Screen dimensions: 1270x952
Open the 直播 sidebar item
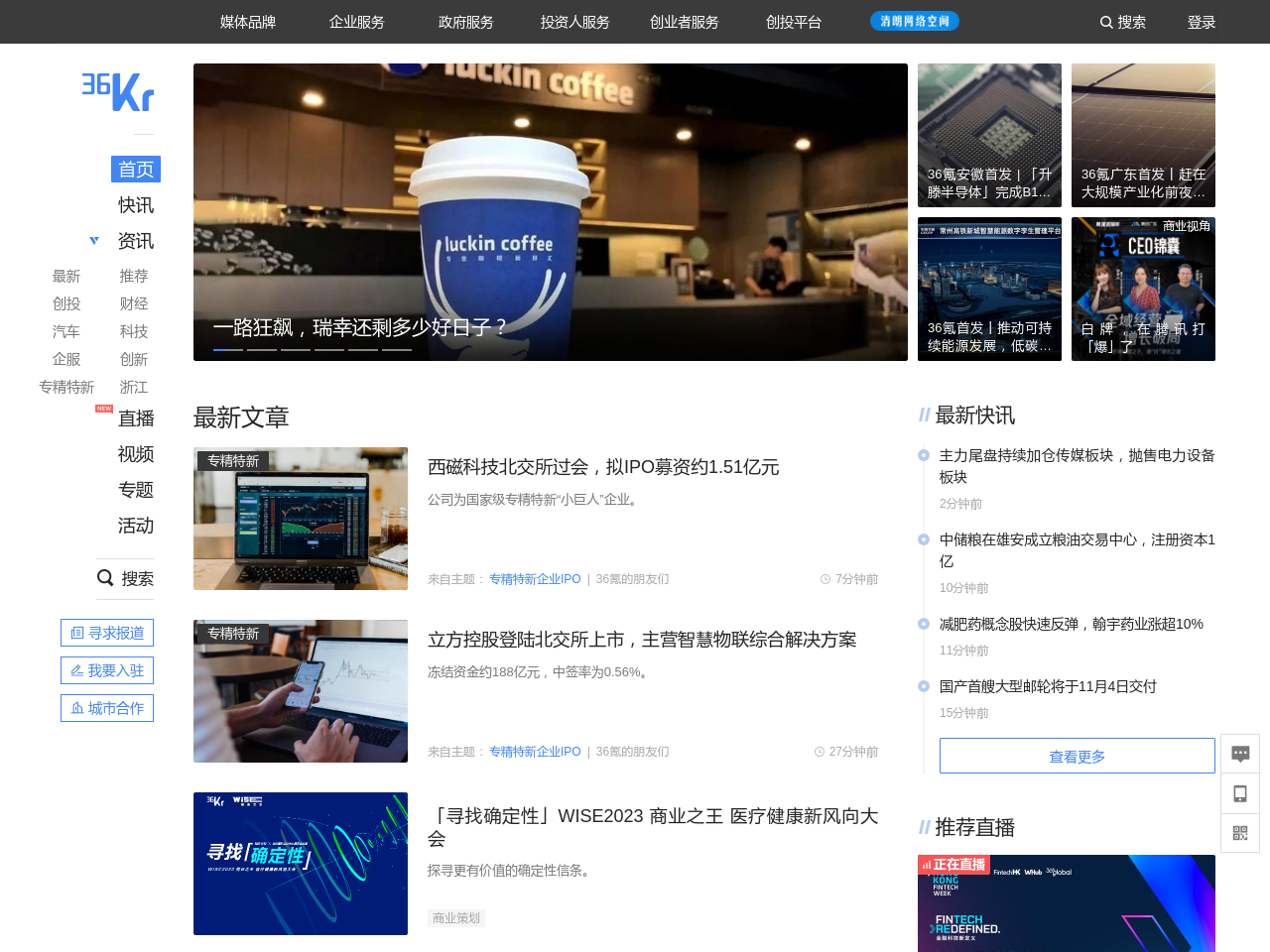pos(136,418)
